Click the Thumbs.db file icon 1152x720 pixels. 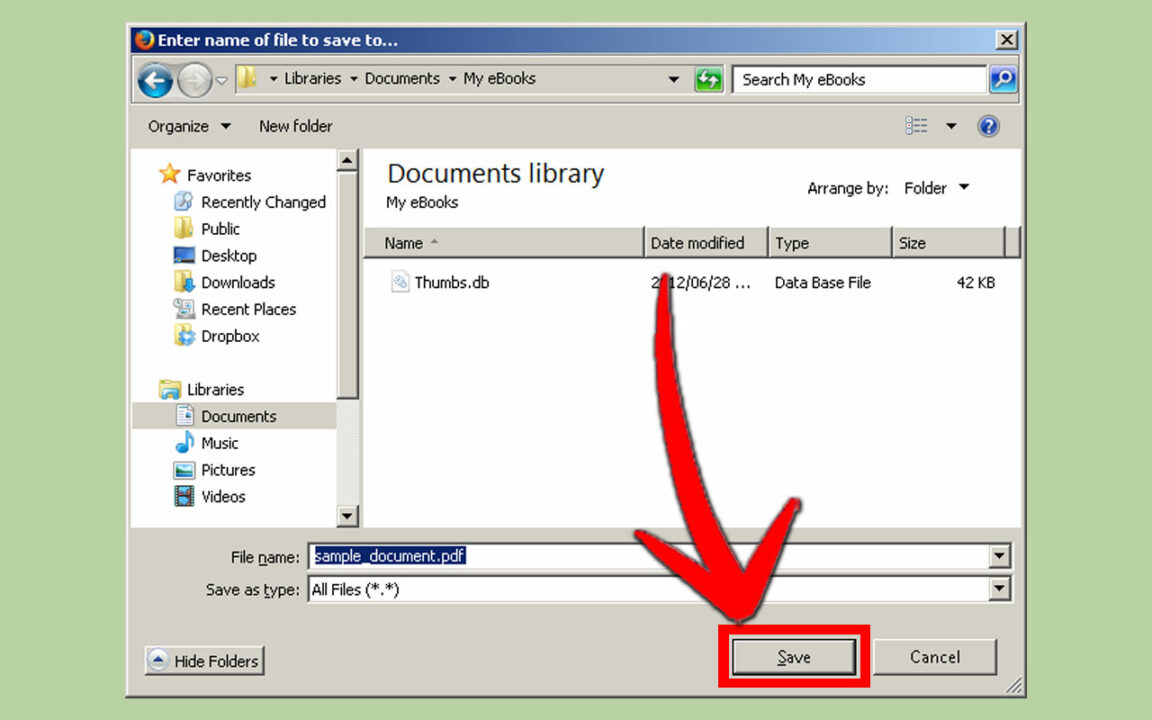pos(400,282)
